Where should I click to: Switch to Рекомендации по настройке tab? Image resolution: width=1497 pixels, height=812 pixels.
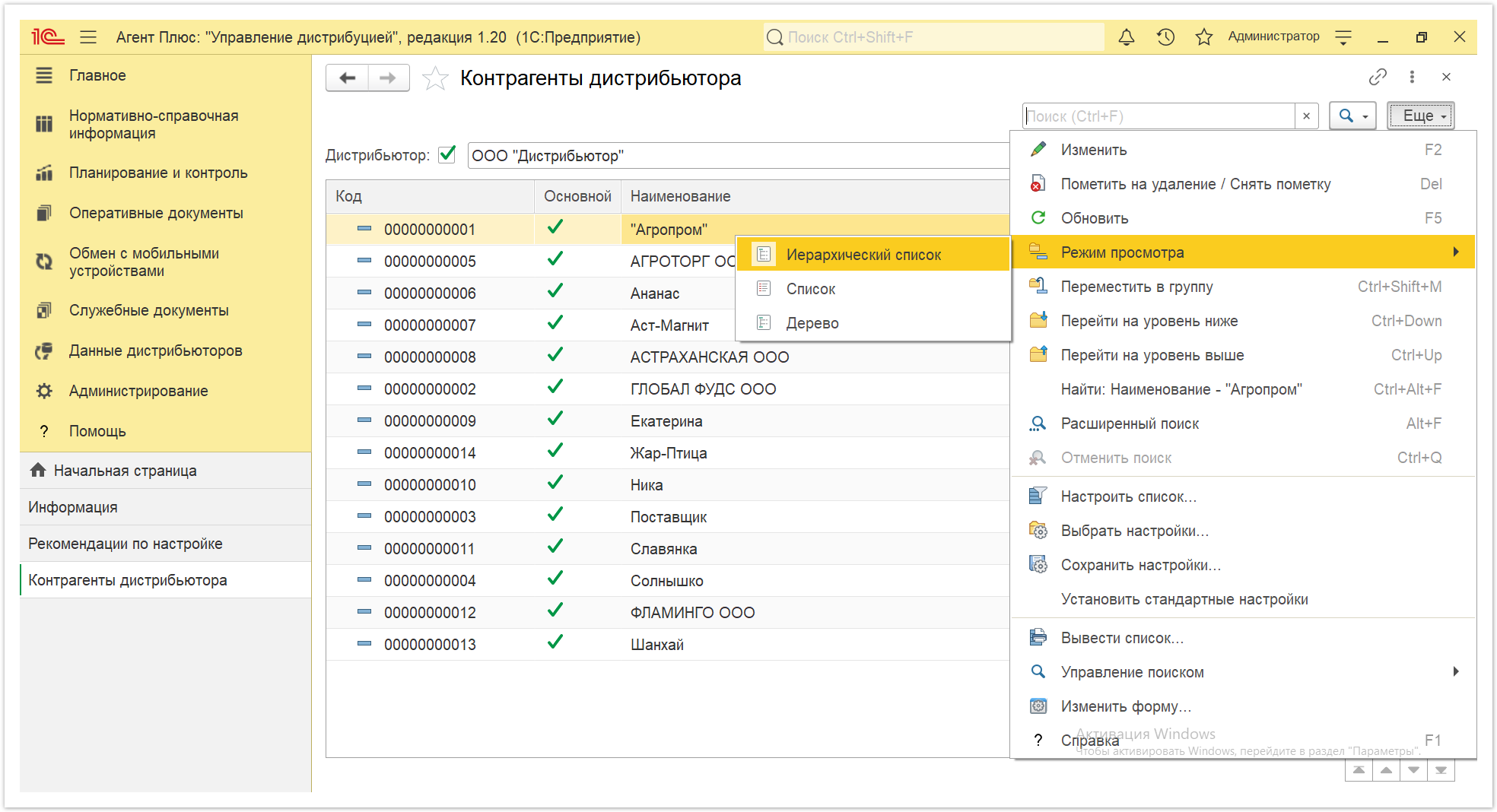pos(165,544)
